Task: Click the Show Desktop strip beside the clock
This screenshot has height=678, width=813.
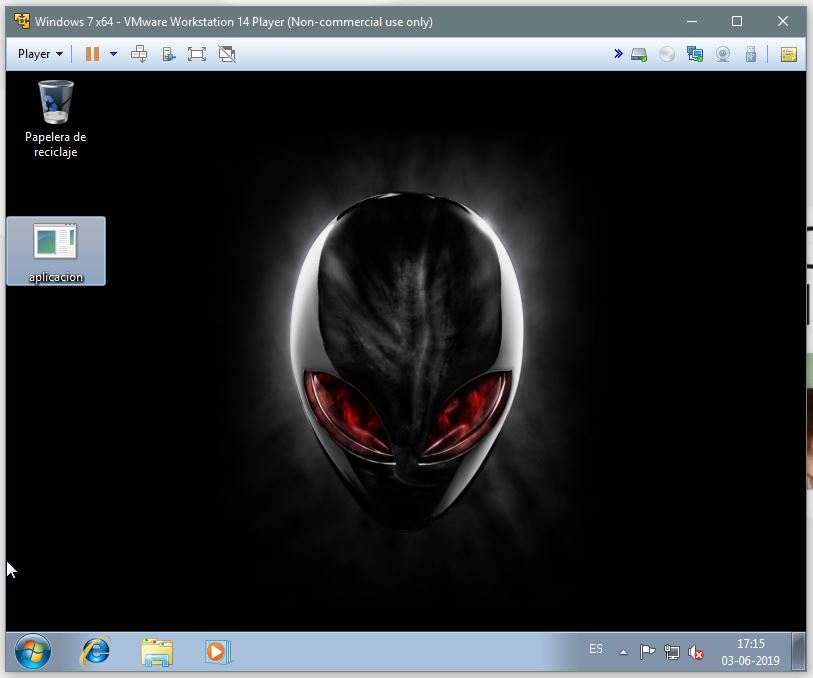Action: tap(798, 652)
